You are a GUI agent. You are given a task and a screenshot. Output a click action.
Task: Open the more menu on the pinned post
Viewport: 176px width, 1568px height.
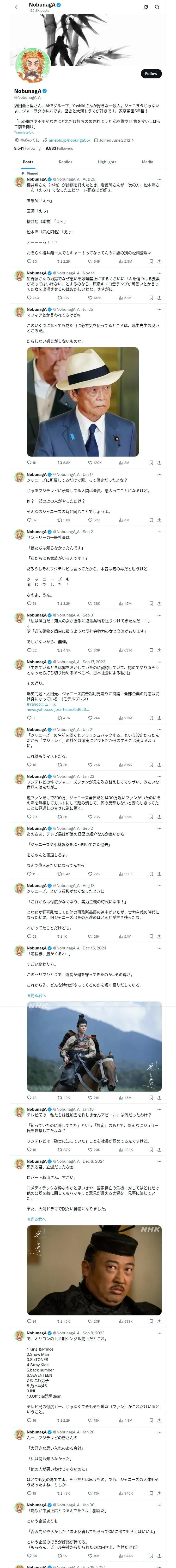[159, 180]
